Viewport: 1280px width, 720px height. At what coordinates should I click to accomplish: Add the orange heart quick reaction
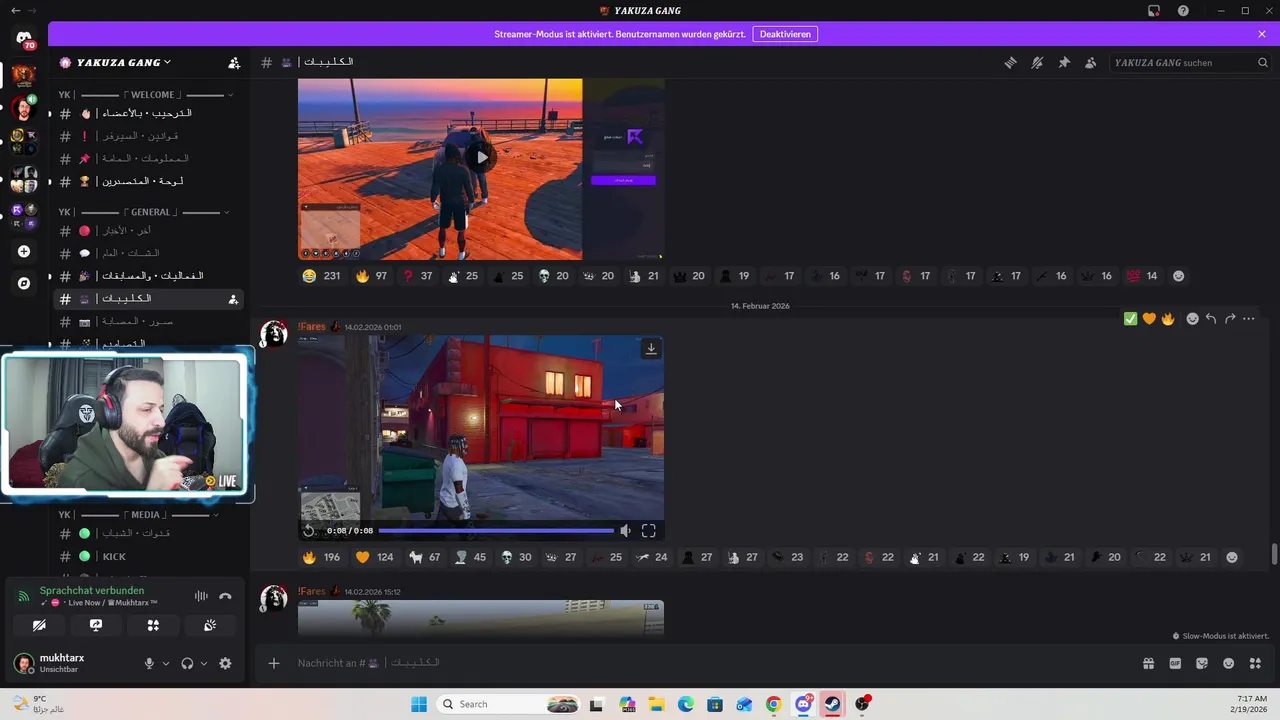coord(1149,319)
